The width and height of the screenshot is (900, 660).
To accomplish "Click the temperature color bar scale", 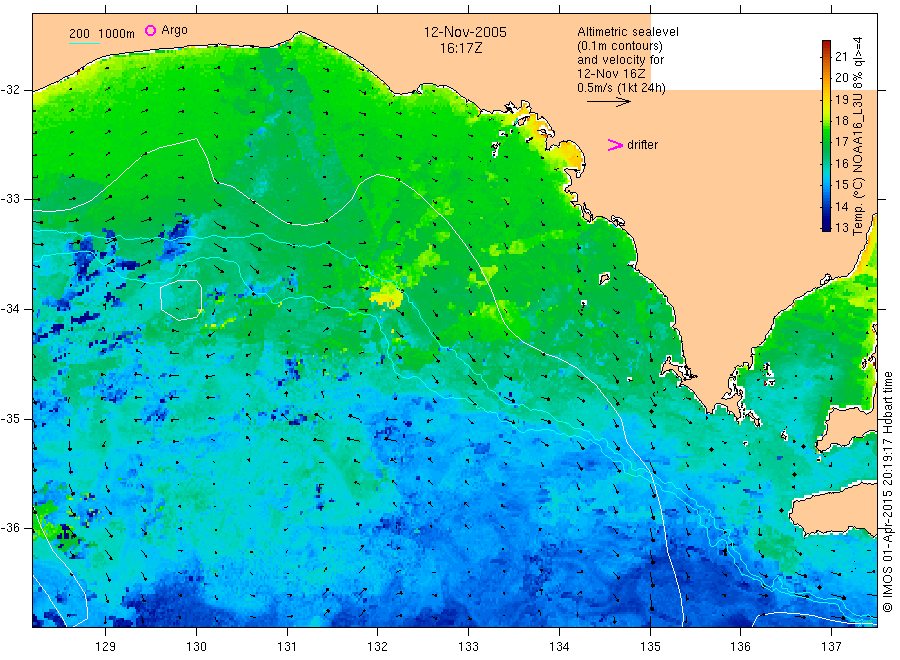I will pyautogui.click(x=826, y=135).
